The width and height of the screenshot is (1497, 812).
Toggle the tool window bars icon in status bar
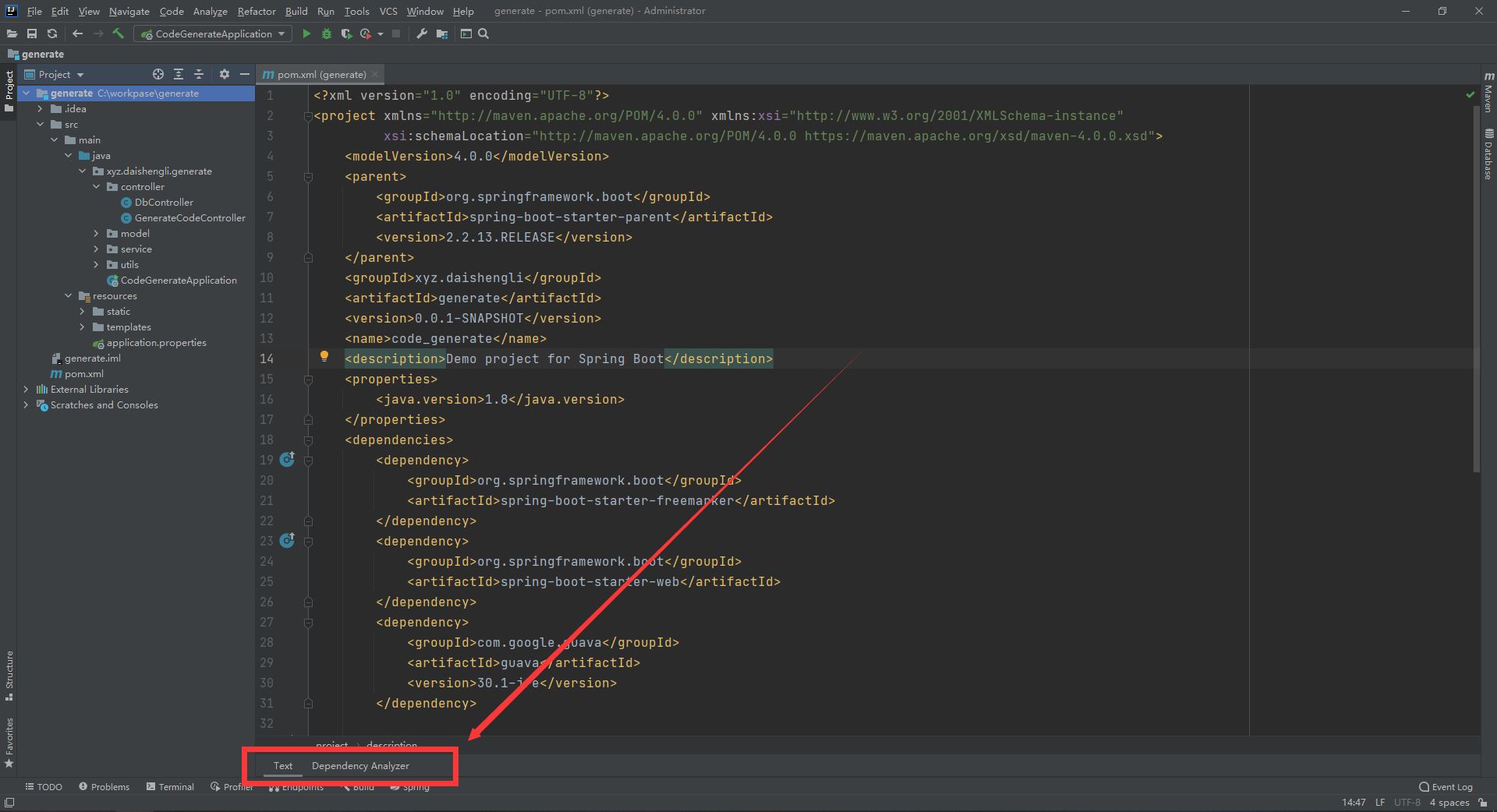coord(9,803)
